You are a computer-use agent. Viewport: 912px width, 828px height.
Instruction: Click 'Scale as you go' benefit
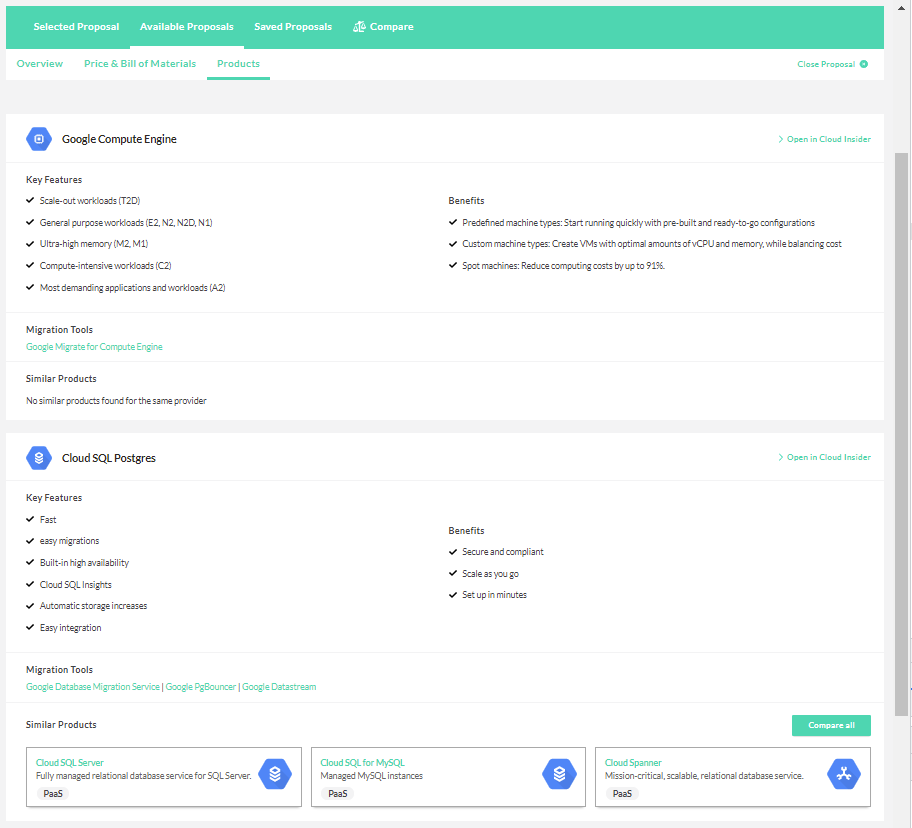[490, 573]
